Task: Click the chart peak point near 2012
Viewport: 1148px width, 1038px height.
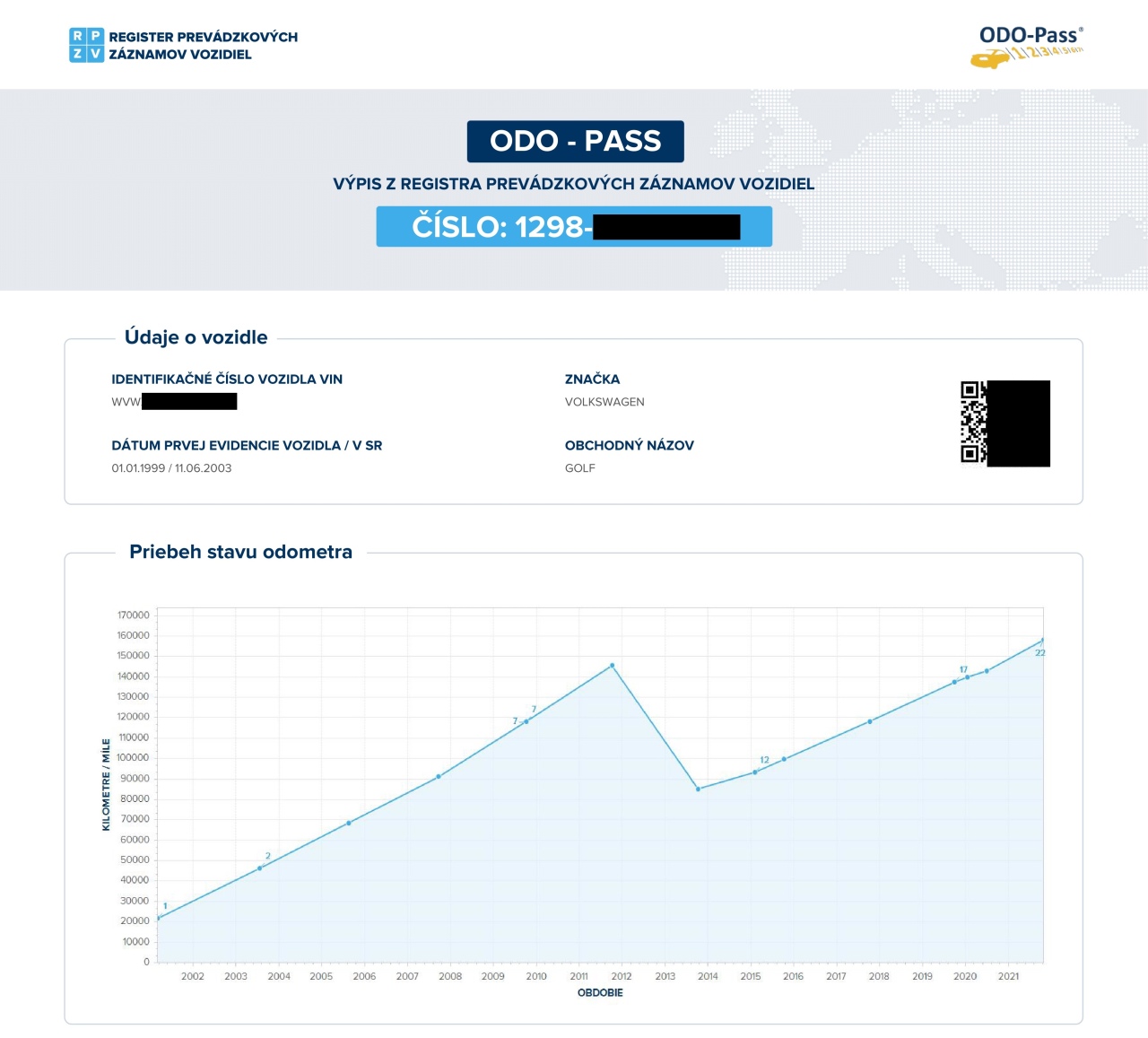Action: coord(613,666)
